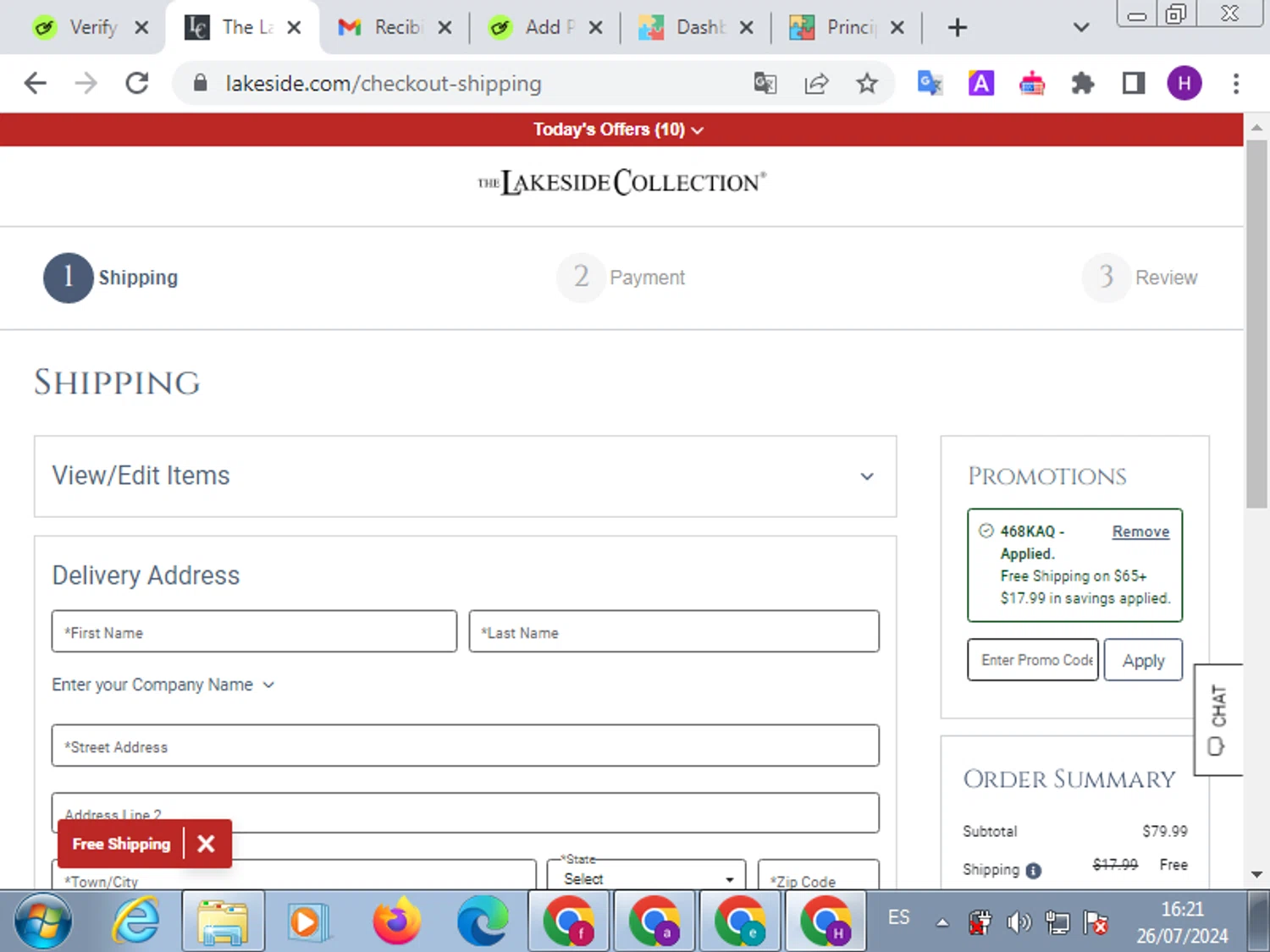
Task: Close the Add P tab
Action: [595, 28]
